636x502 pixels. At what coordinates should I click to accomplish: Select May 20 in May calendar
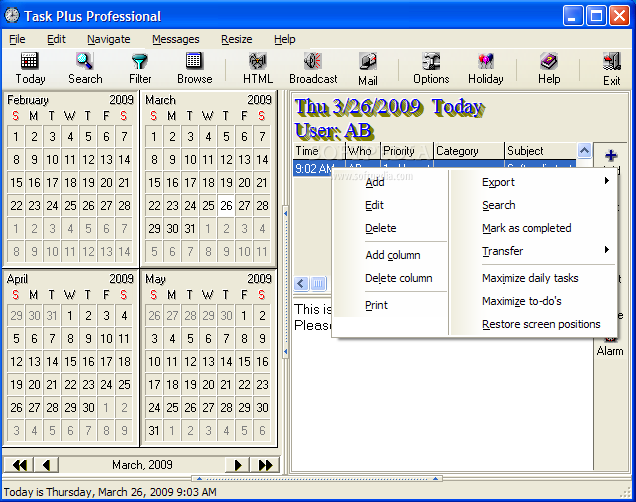point(208,384)
